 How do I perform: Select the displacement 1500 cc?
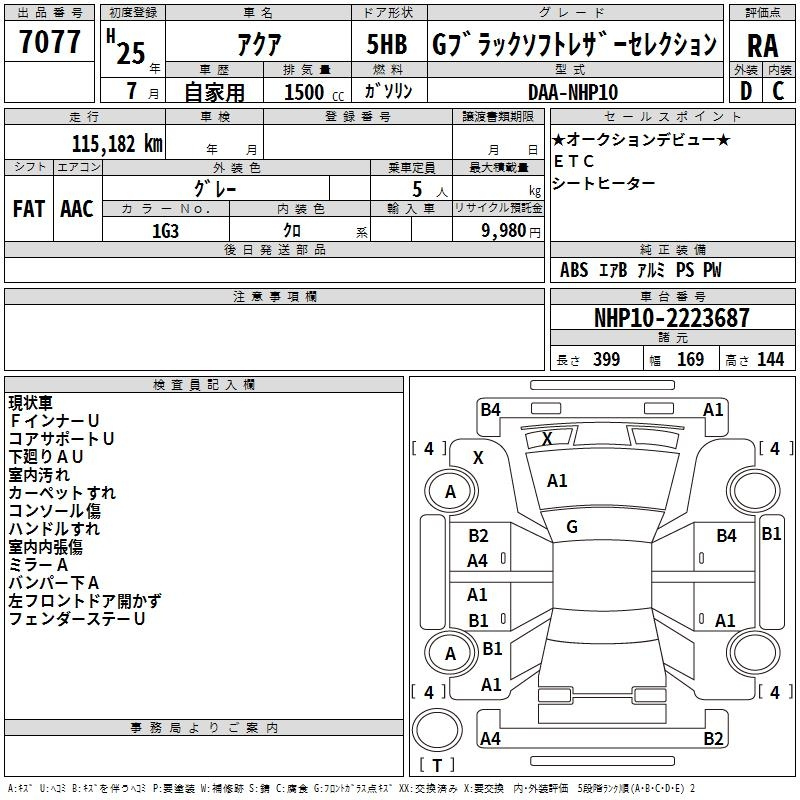[x=314, y=92]
